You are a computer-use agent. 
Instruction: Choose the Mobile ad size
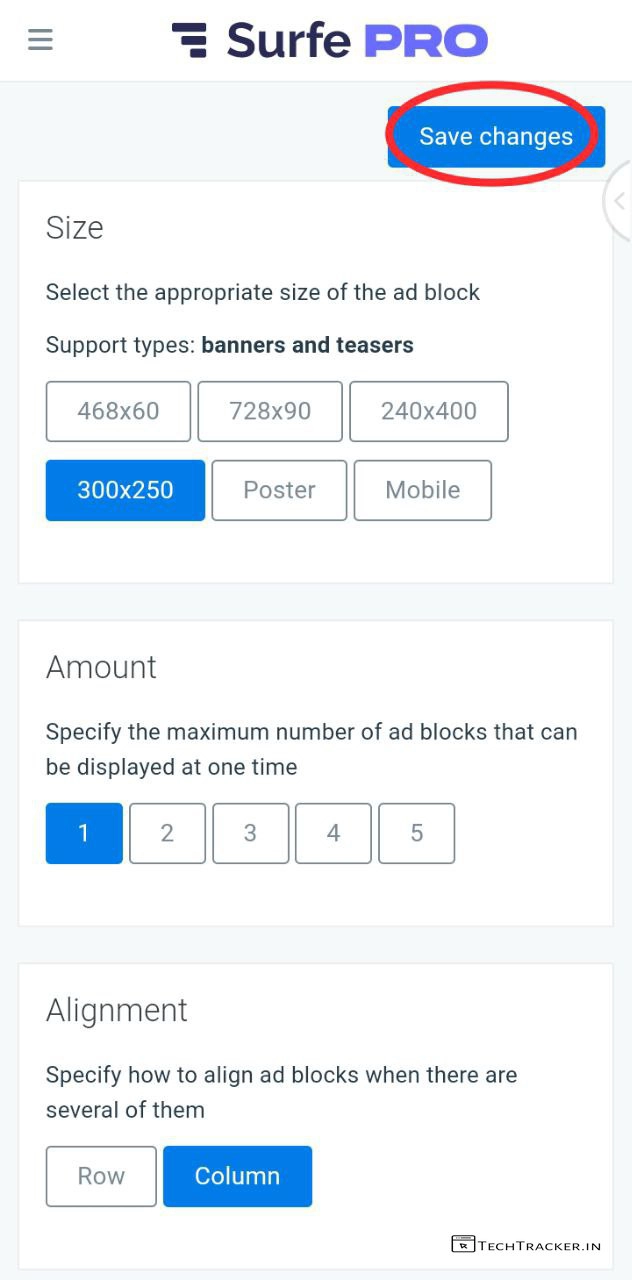click(x=422, y=490)
